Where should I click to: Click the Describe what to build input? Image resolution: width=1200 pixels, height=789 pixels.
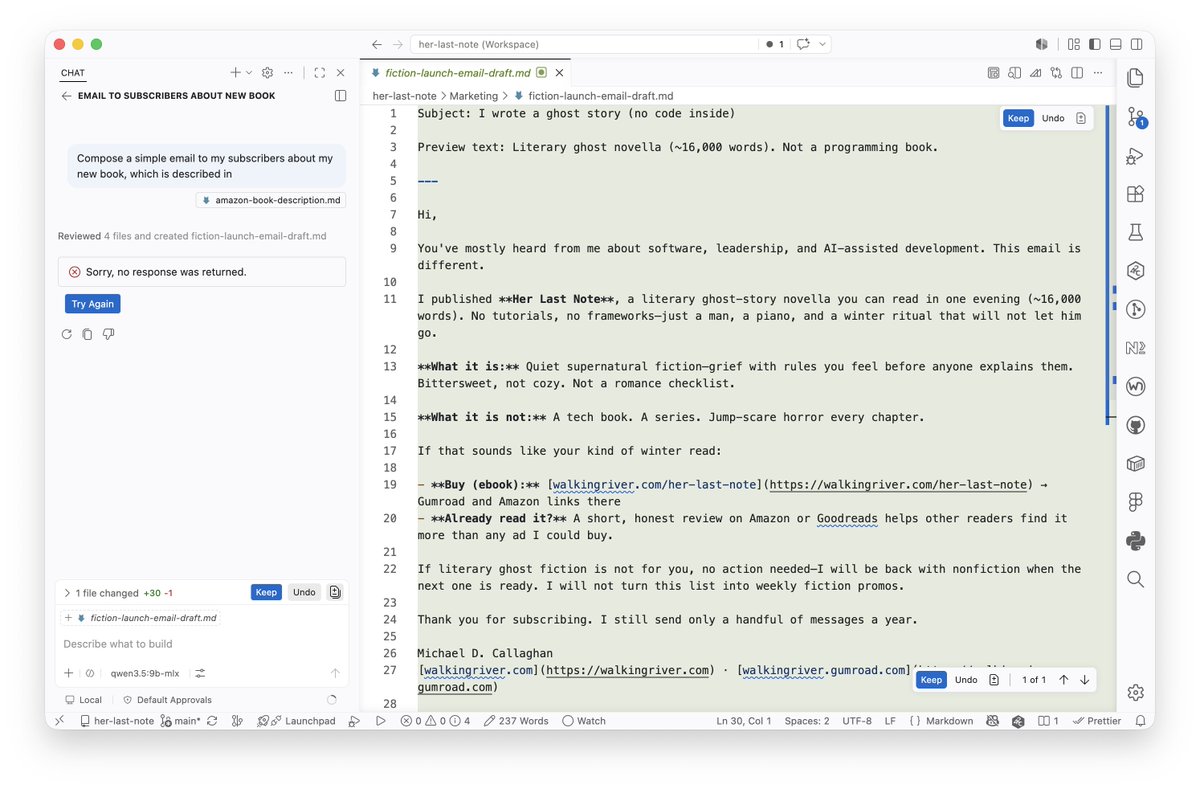[200, 644]
